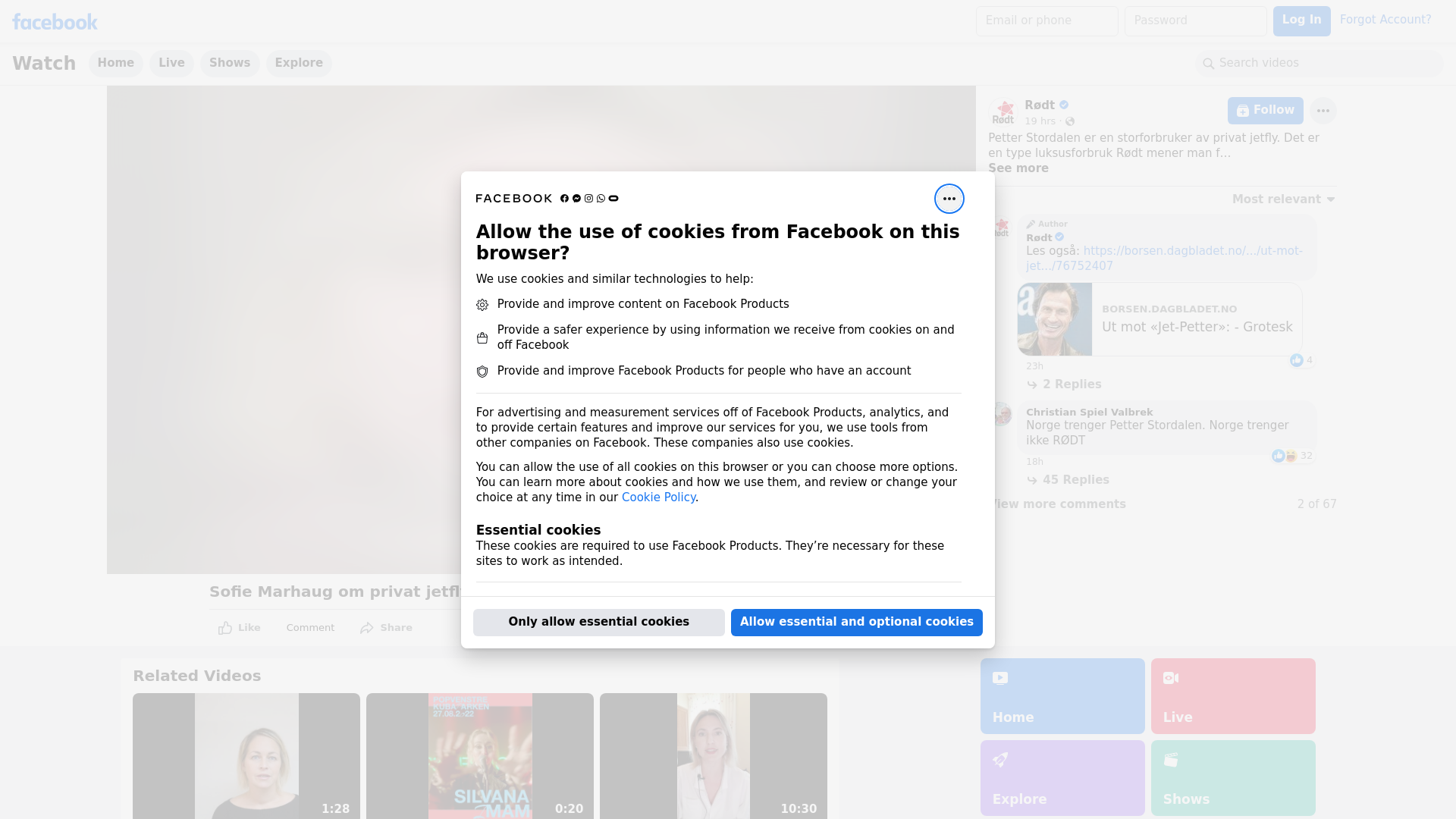Open Christian Spiel Valbrek profile
This screenshot has width=1456, height=819.
1089,413
